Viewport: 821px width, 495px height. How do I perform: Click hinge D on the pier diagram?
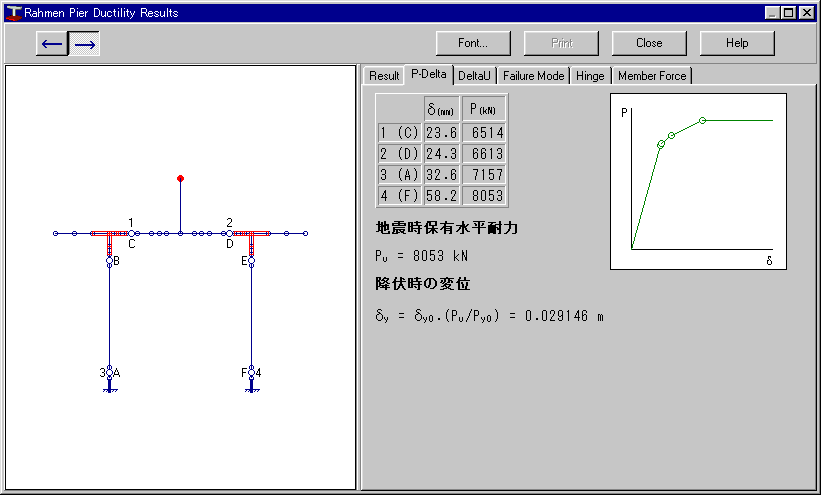[229, 234]
